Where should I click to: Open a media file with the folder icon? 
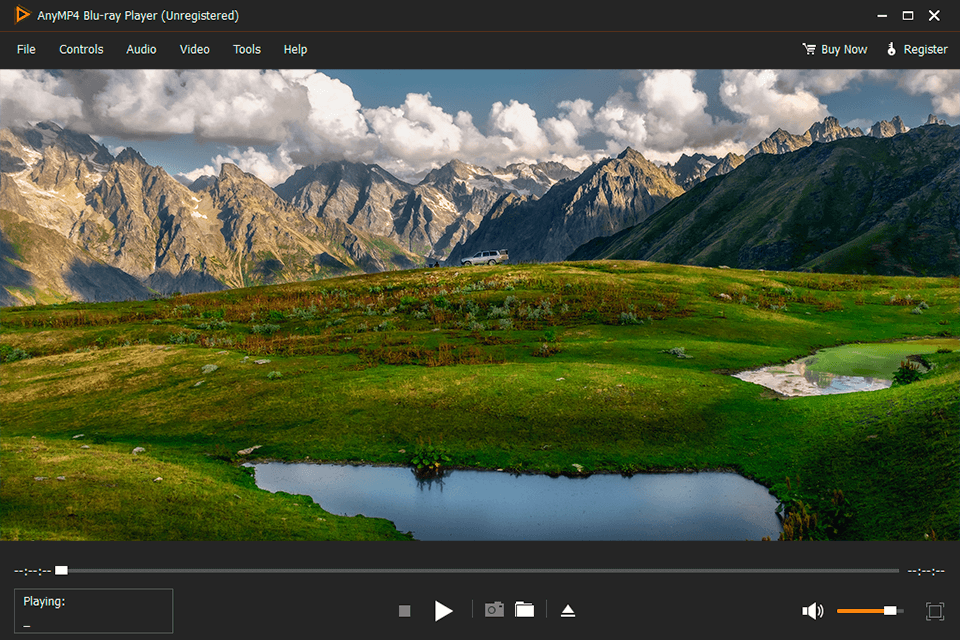point(524,610)
